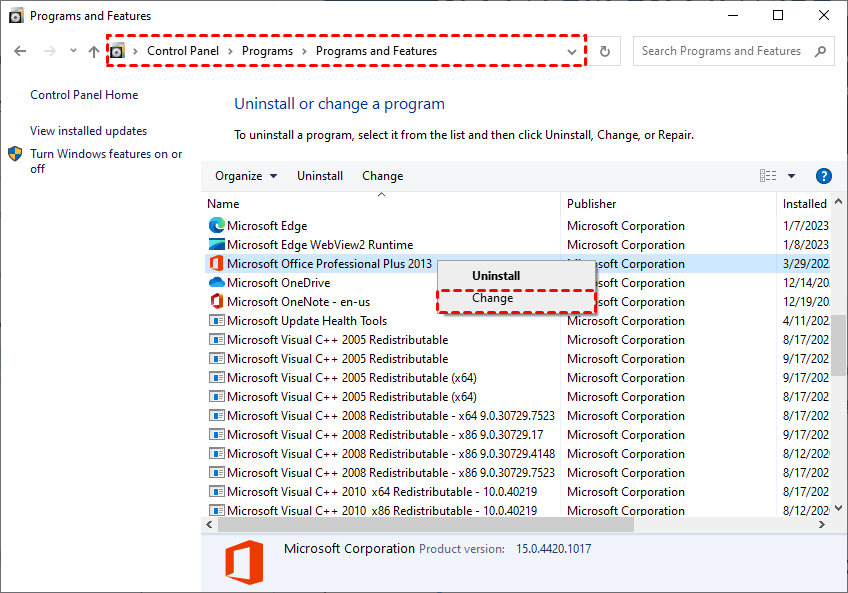Expand the address bar history dropdown
This screenshot has width=848, height=593.
point(572,51)
